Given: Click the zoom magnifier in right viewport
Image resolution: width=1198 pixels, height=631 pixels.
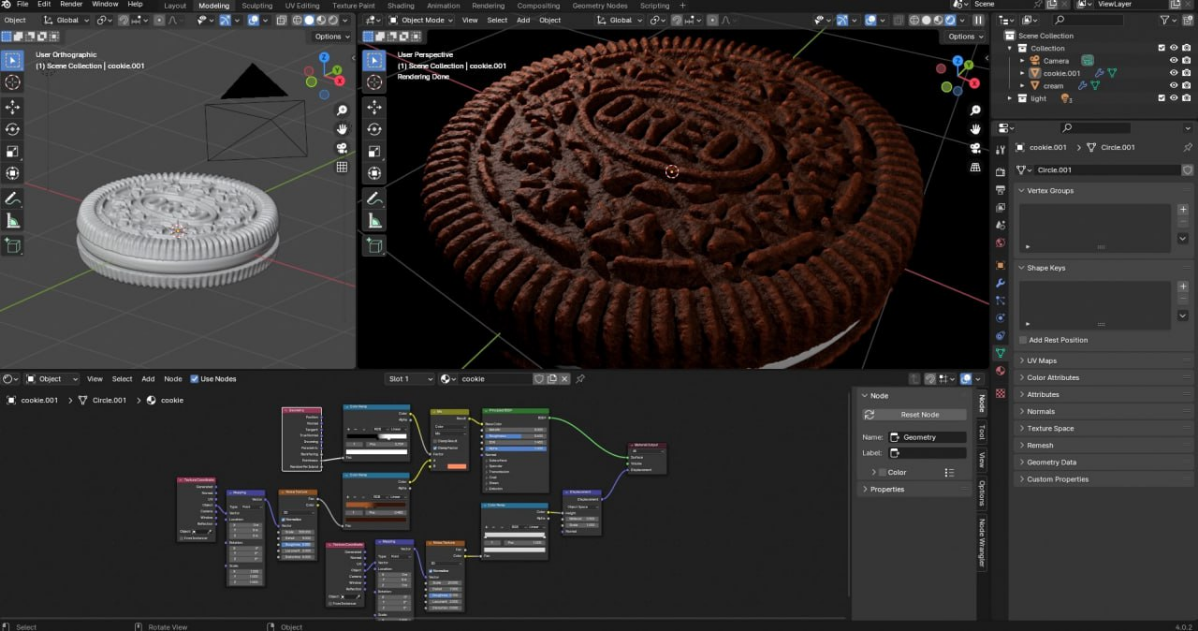Looking at the screenshot, I should coord(975,111).
